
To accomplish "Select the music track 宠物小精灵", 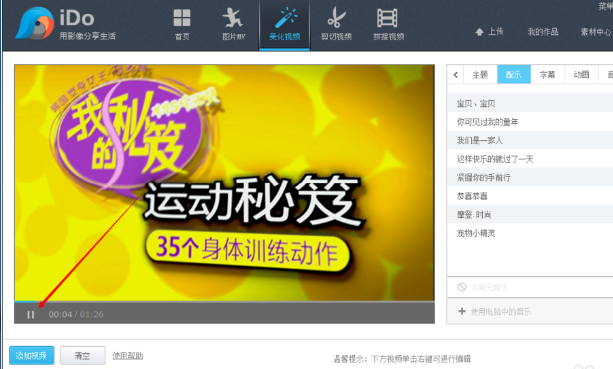I will (530, 233).
